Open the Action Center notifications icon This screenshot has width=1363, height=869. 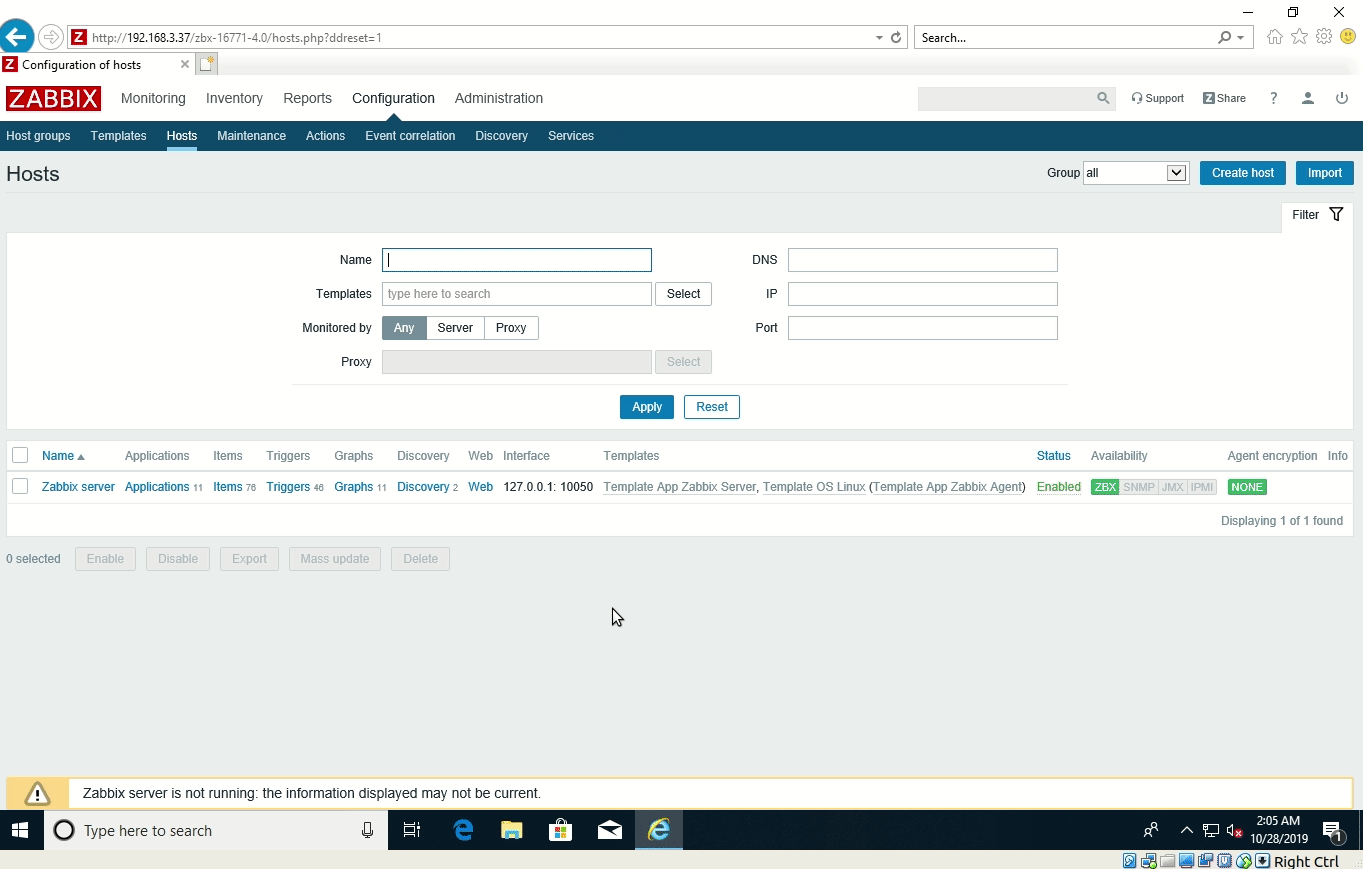(x=1332, y=830)
